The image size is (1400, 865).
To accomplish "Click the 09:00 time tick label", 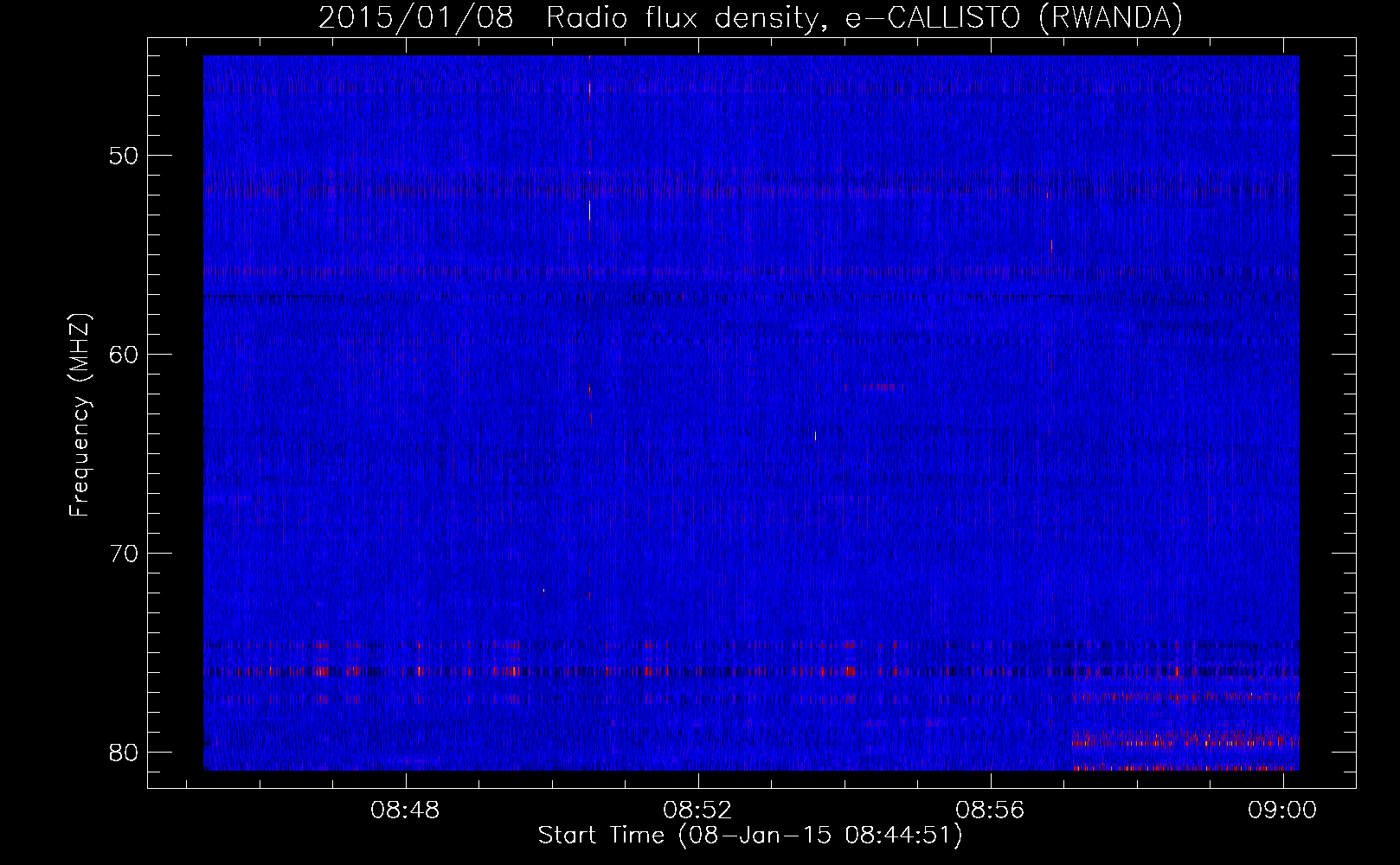I will (1282, 810).
